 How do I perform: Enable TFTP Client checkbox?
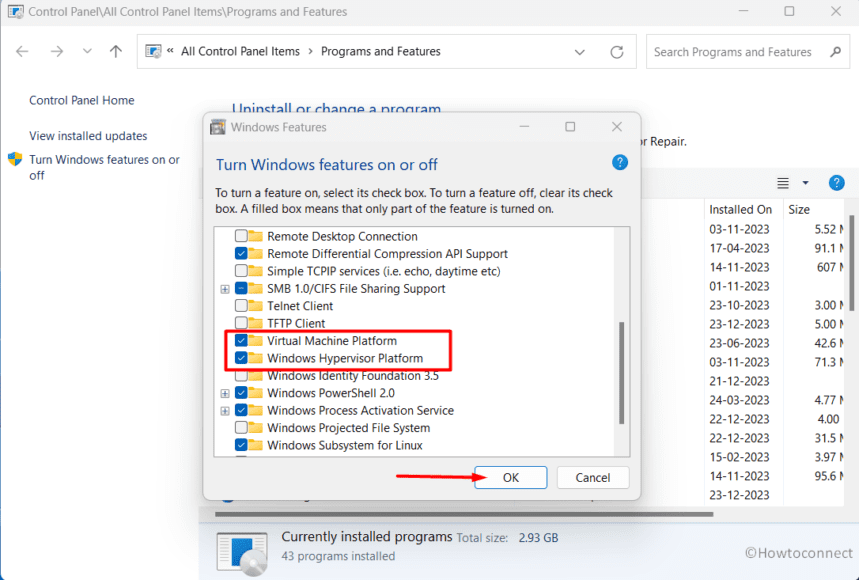241,323
